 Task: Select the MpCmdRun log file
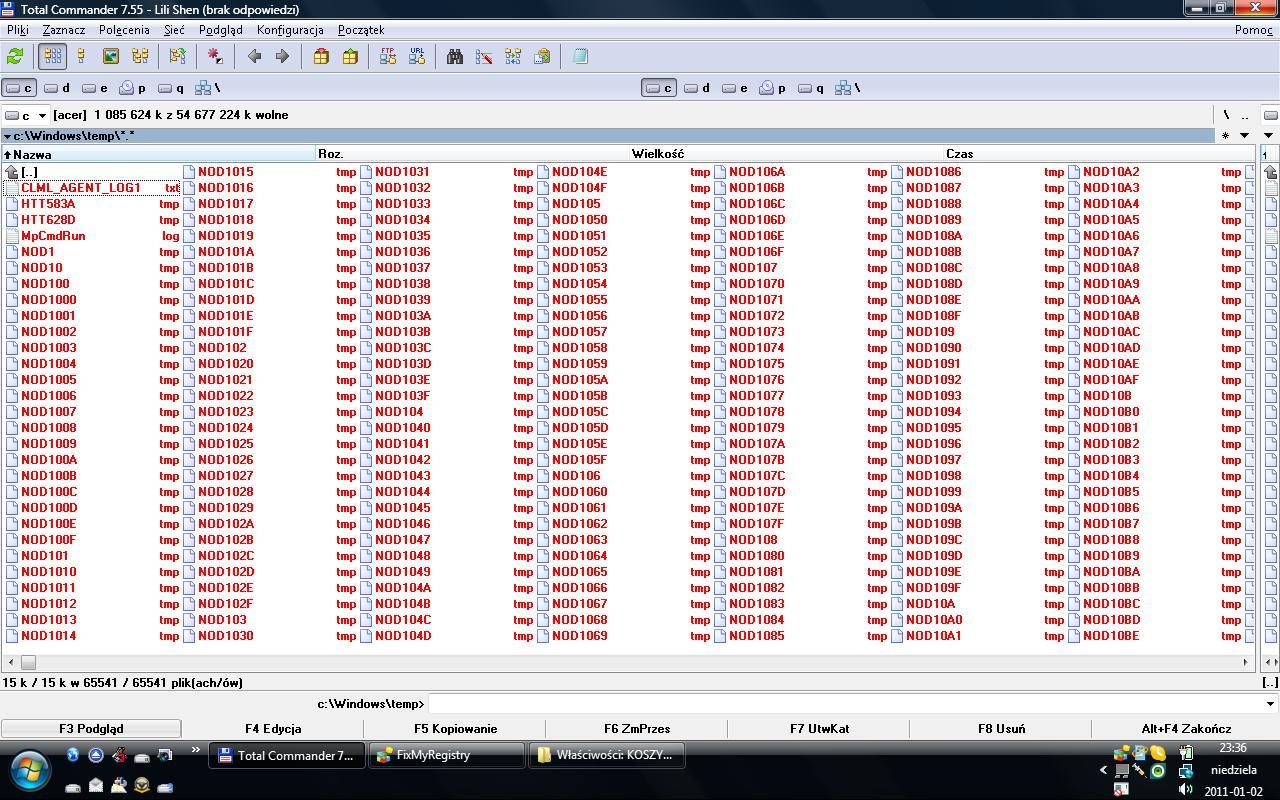click(x=92, y=236)
